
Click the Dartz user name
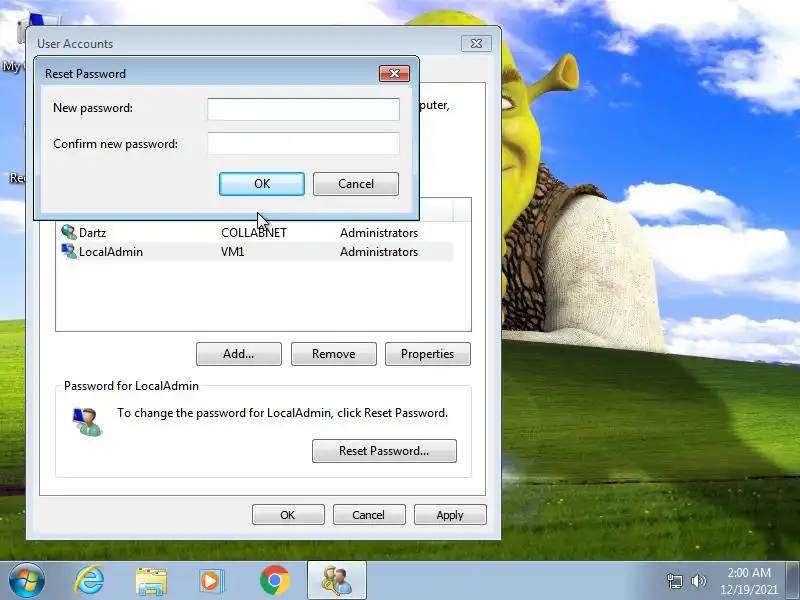click(92, 233)
